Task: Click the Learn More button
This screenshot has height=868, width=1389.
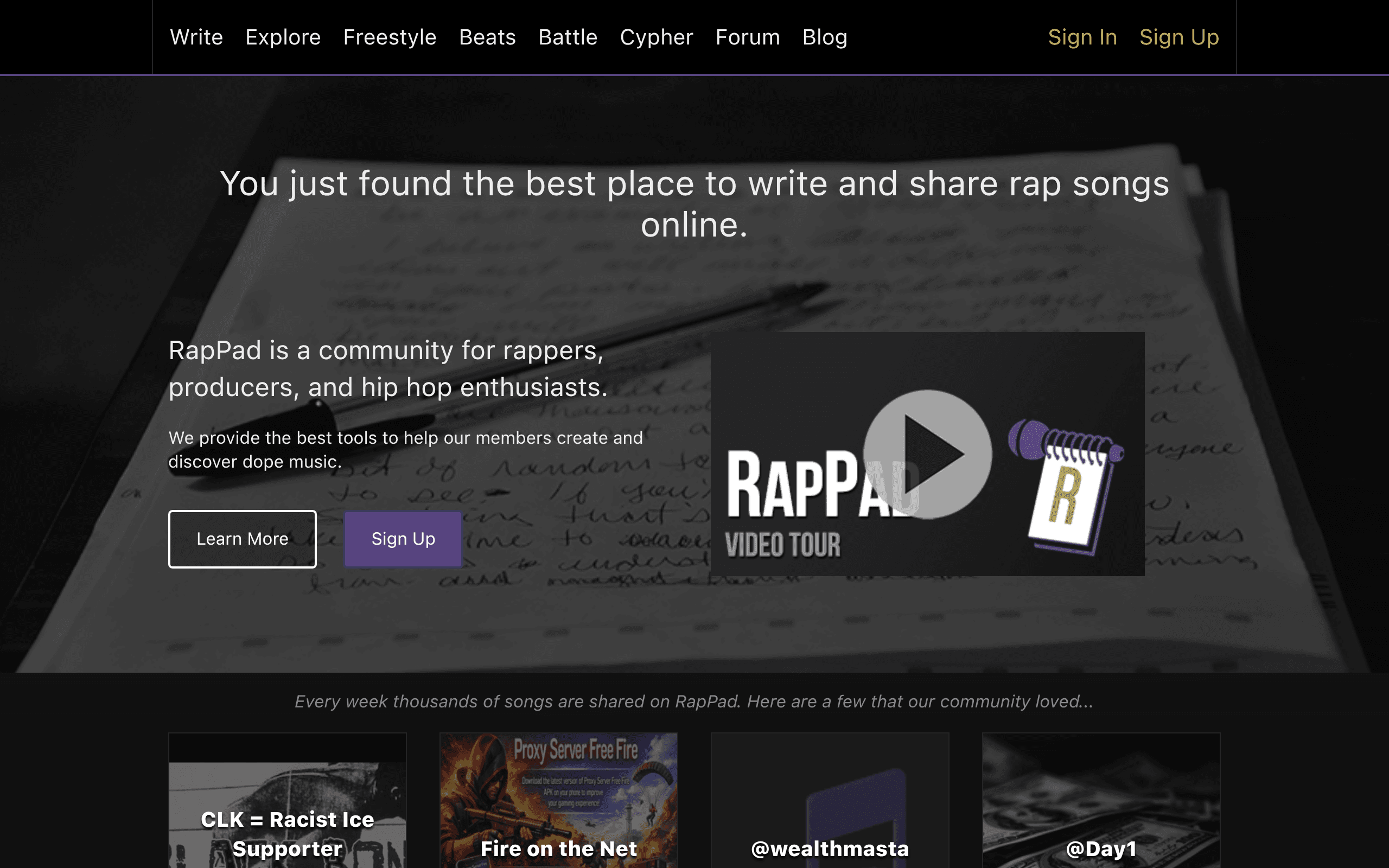Action: point(242,539)
